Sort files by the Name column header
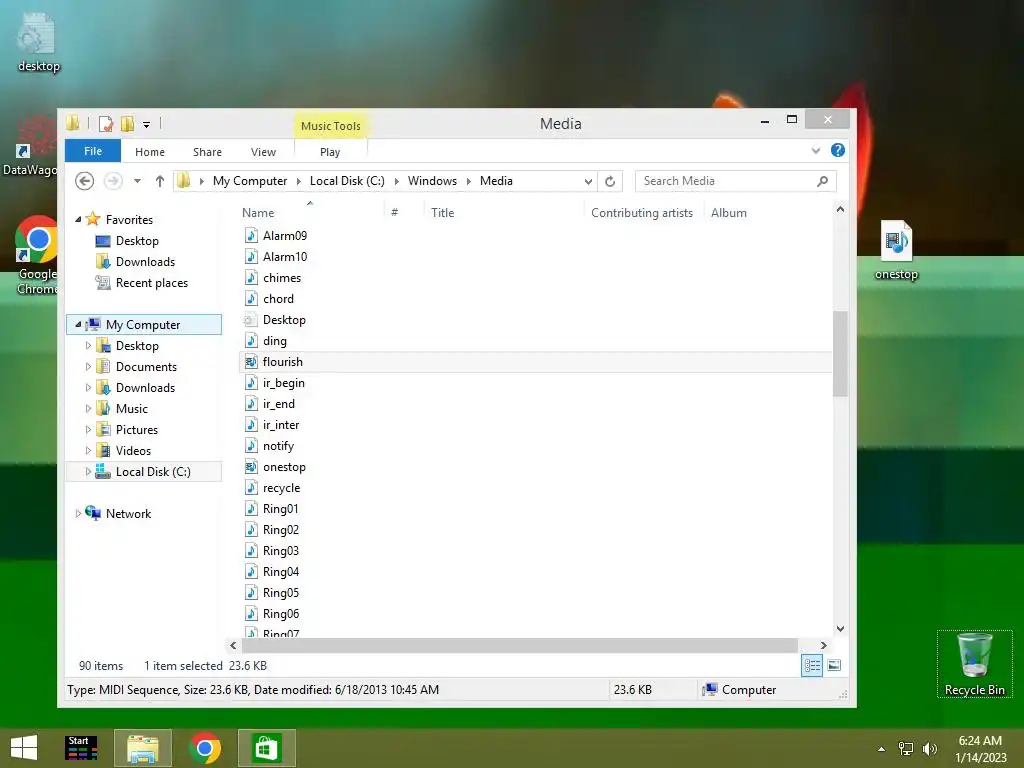 [x=258, y=213]
